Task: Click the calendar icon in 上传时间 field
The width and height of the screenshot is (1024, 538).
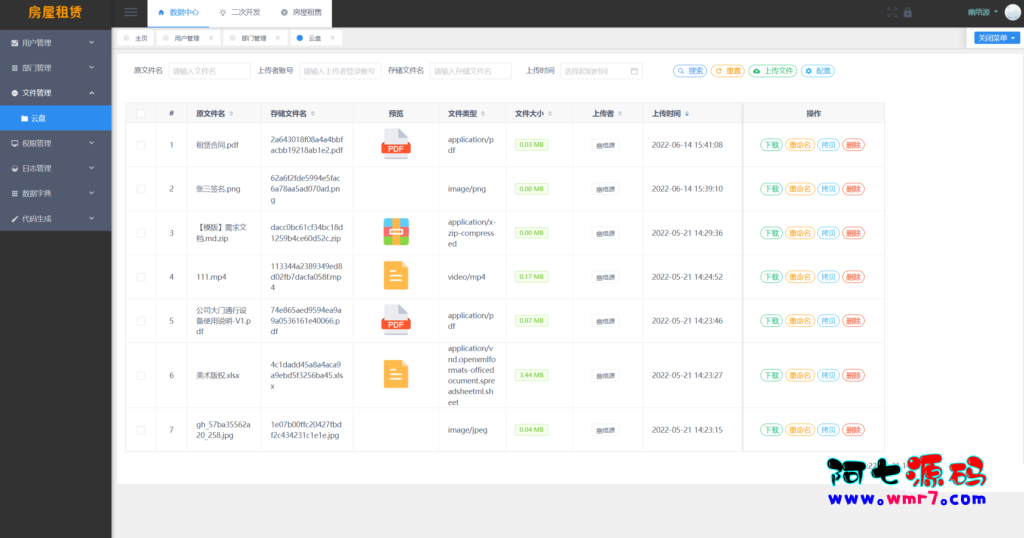Action: (x=634, y=71)
